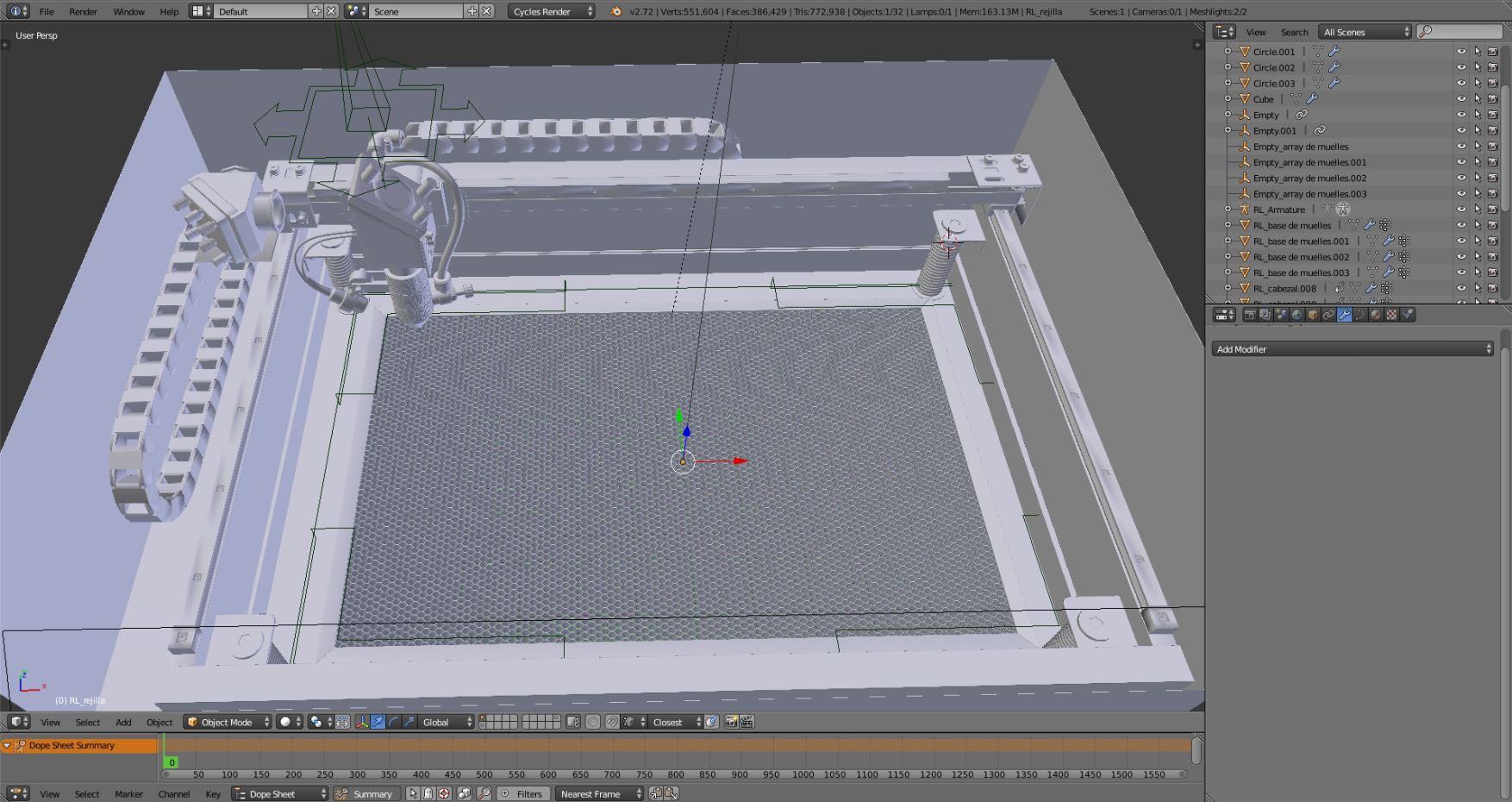Open the Object Mode selector
Viewport: 1512px width, 802px height.
[228, 722]
